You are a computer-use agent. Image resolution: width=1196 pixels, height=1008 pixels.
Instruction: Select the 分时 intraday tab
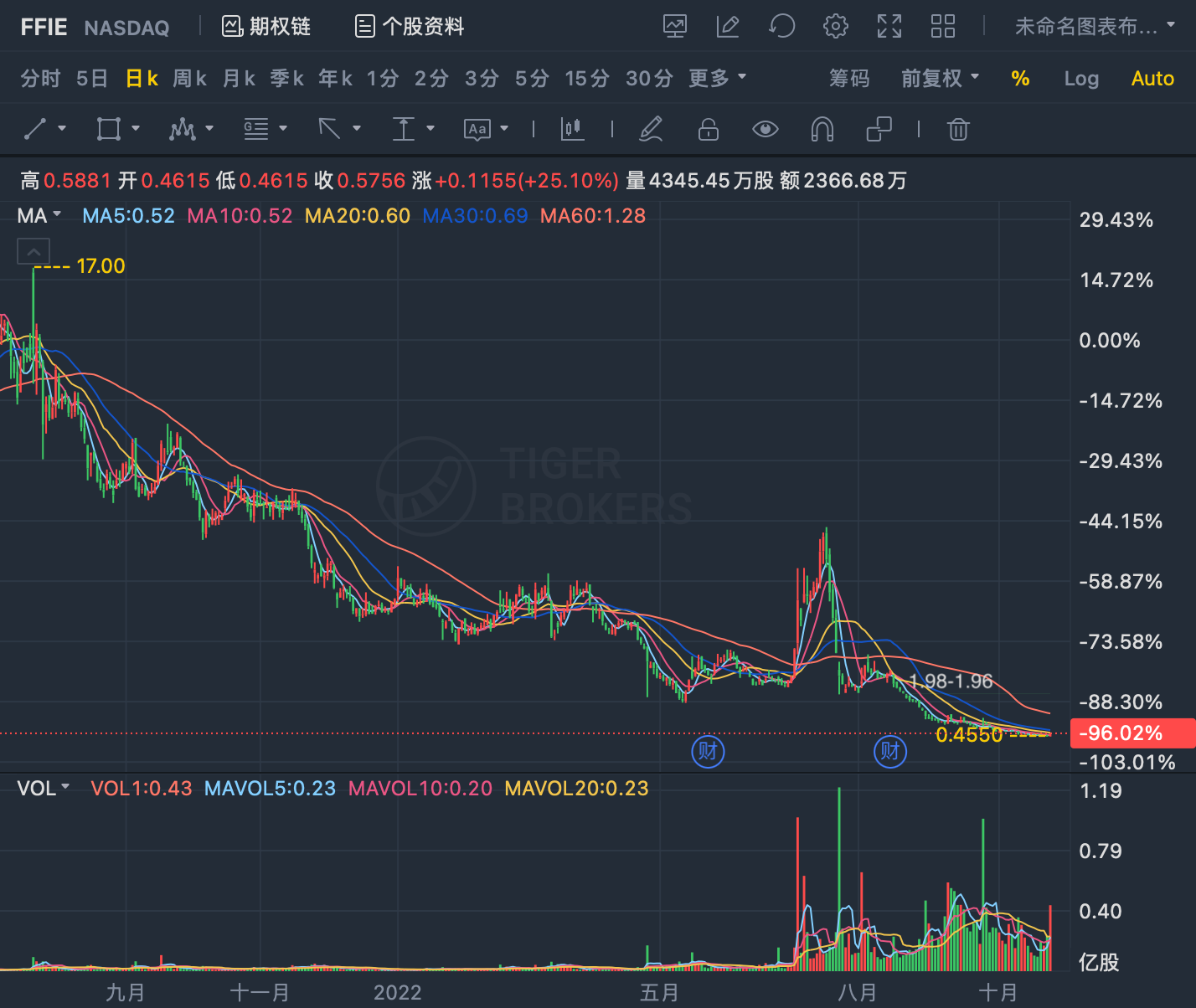click(40, 79)
